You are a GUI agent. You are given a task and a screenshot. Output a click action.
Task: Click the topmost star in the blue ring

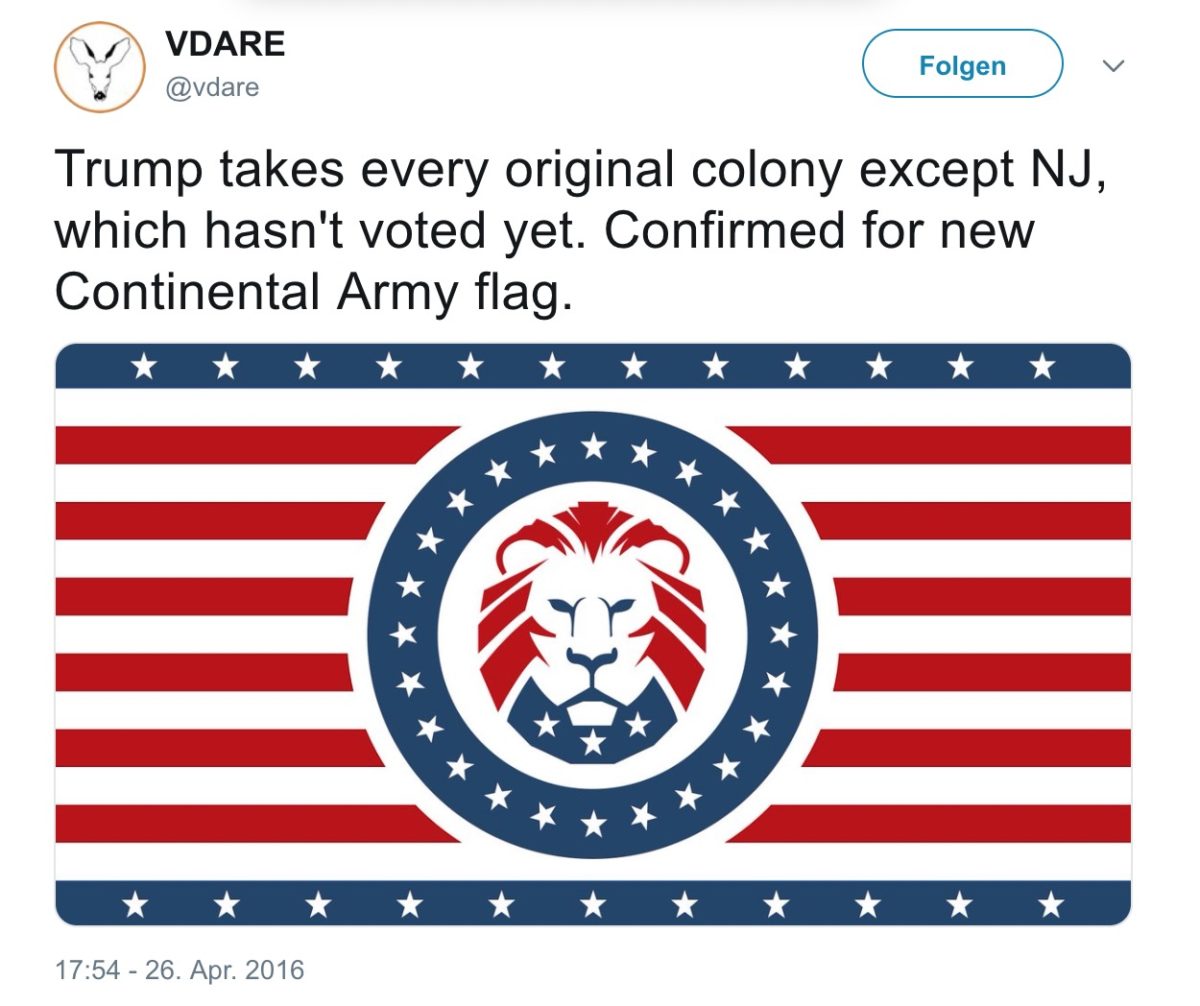coord(593,443)
